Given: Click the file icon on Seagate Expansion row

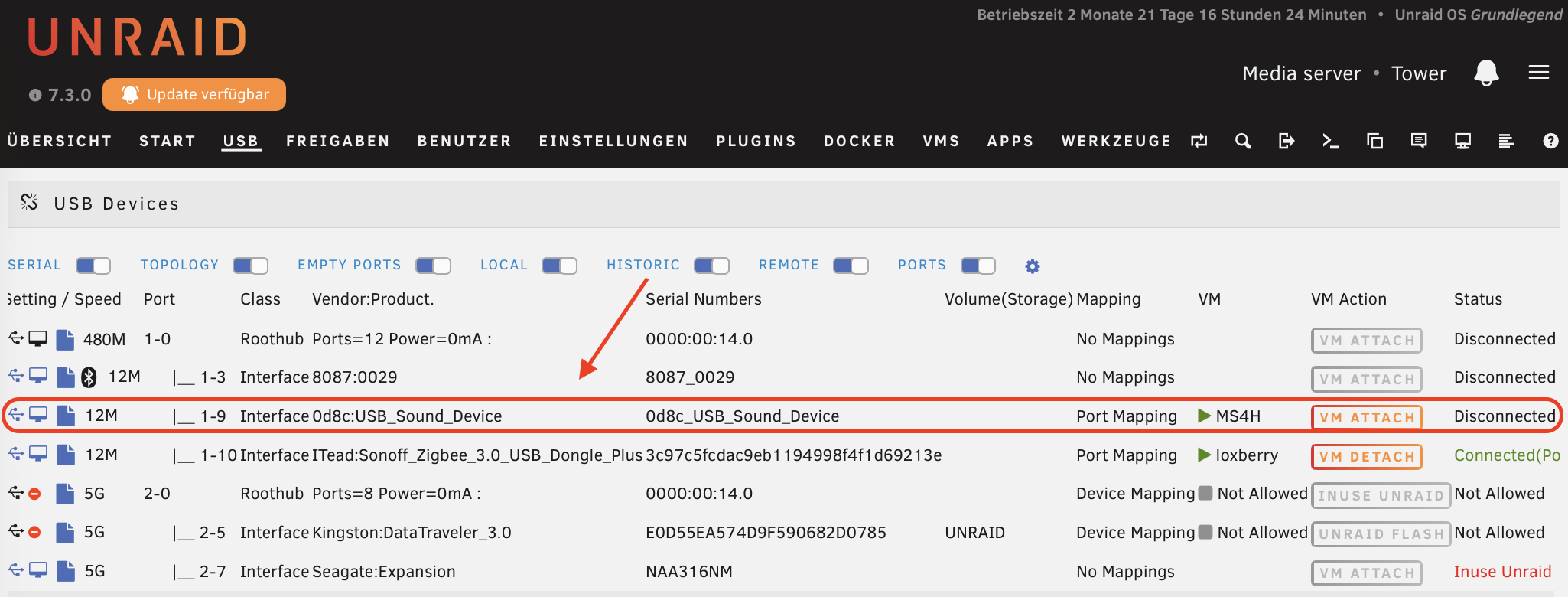Looking at the screenshot, I should coord(66,571).
